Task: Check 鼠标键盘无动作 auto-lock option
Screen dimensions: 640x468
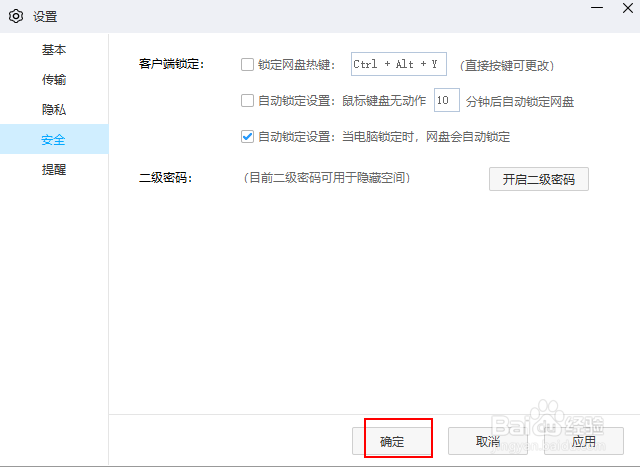Action: 247,100
